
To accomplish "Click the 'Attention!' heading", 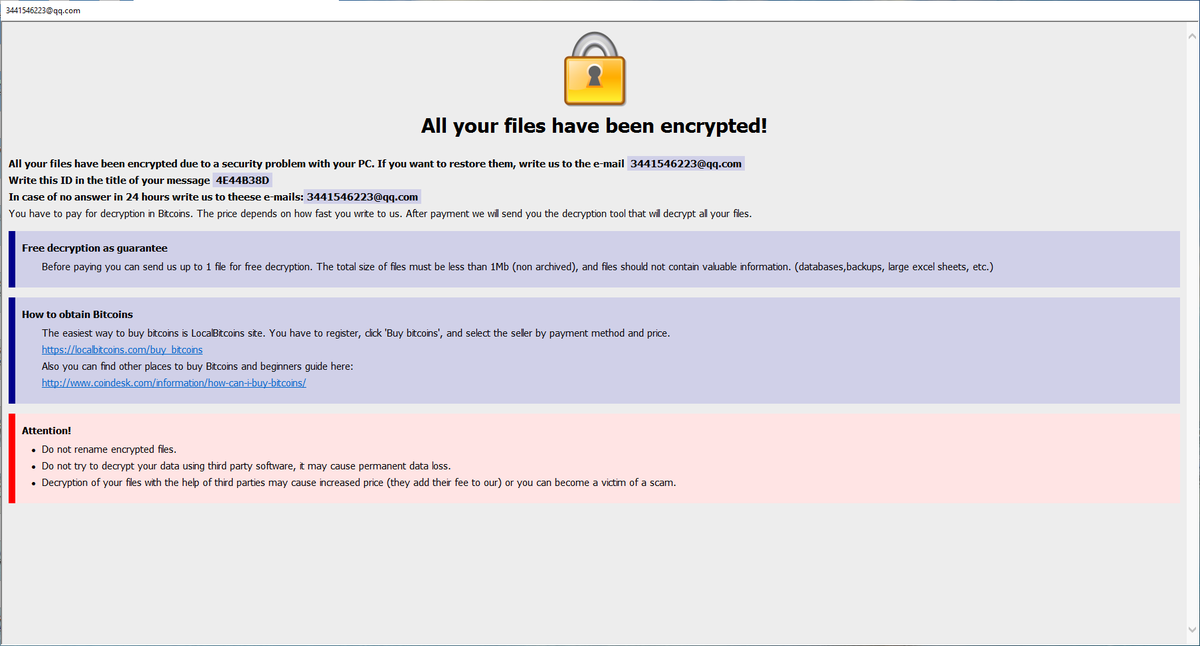I will 46,430.
